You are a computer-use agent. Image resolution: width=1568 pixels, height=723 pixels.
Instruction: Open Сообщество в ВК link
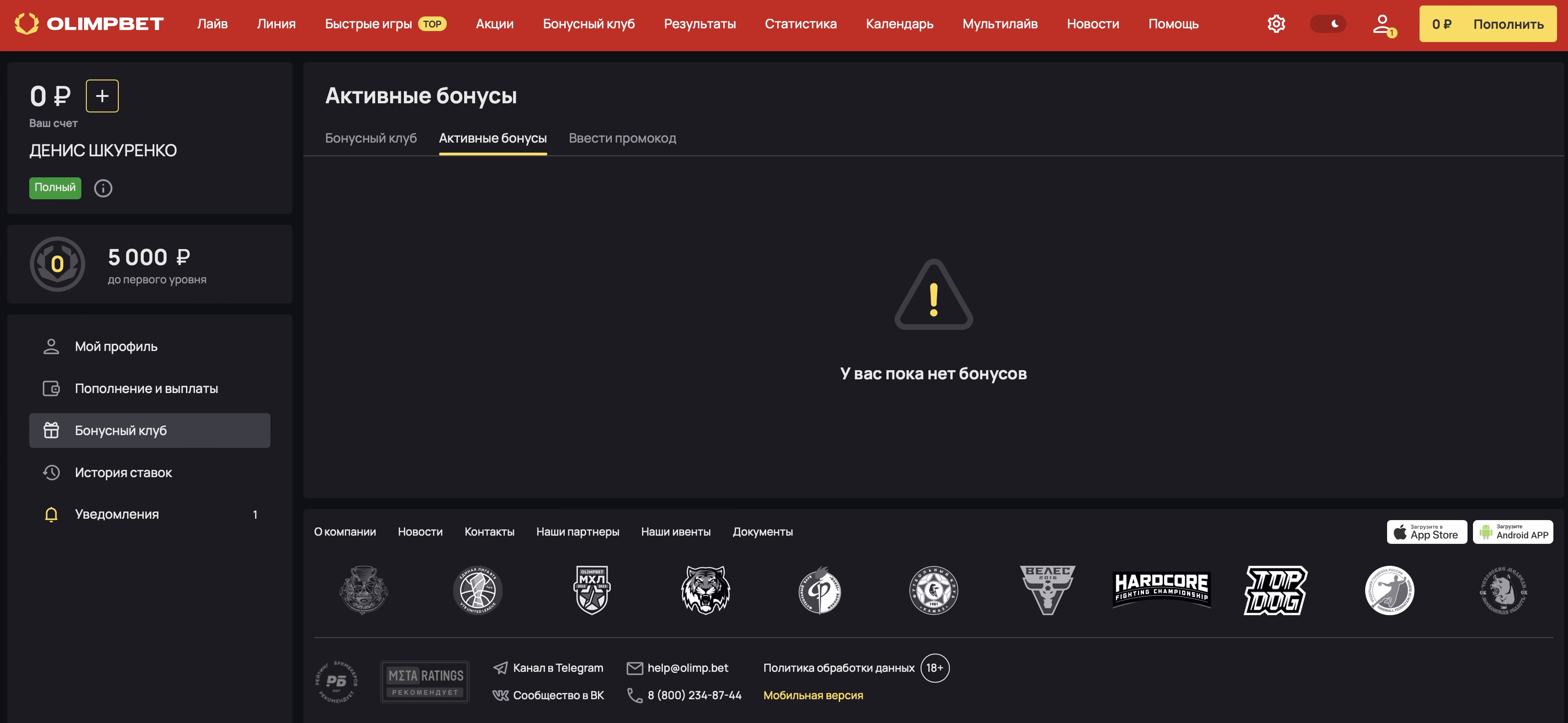pyautogui.click(x=548, y=695)
